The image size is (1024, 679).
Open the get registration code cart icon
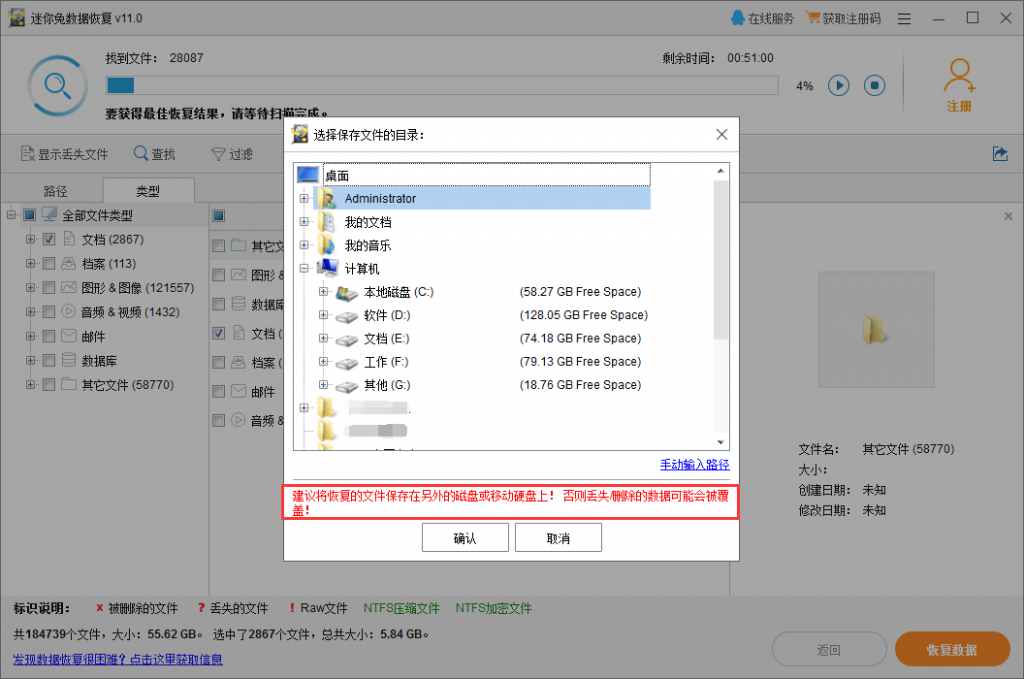(812, 18)
